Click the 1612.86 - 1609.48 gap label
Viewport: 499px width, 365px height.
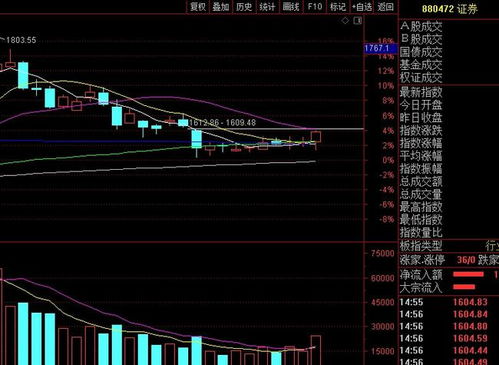point(222,123)
